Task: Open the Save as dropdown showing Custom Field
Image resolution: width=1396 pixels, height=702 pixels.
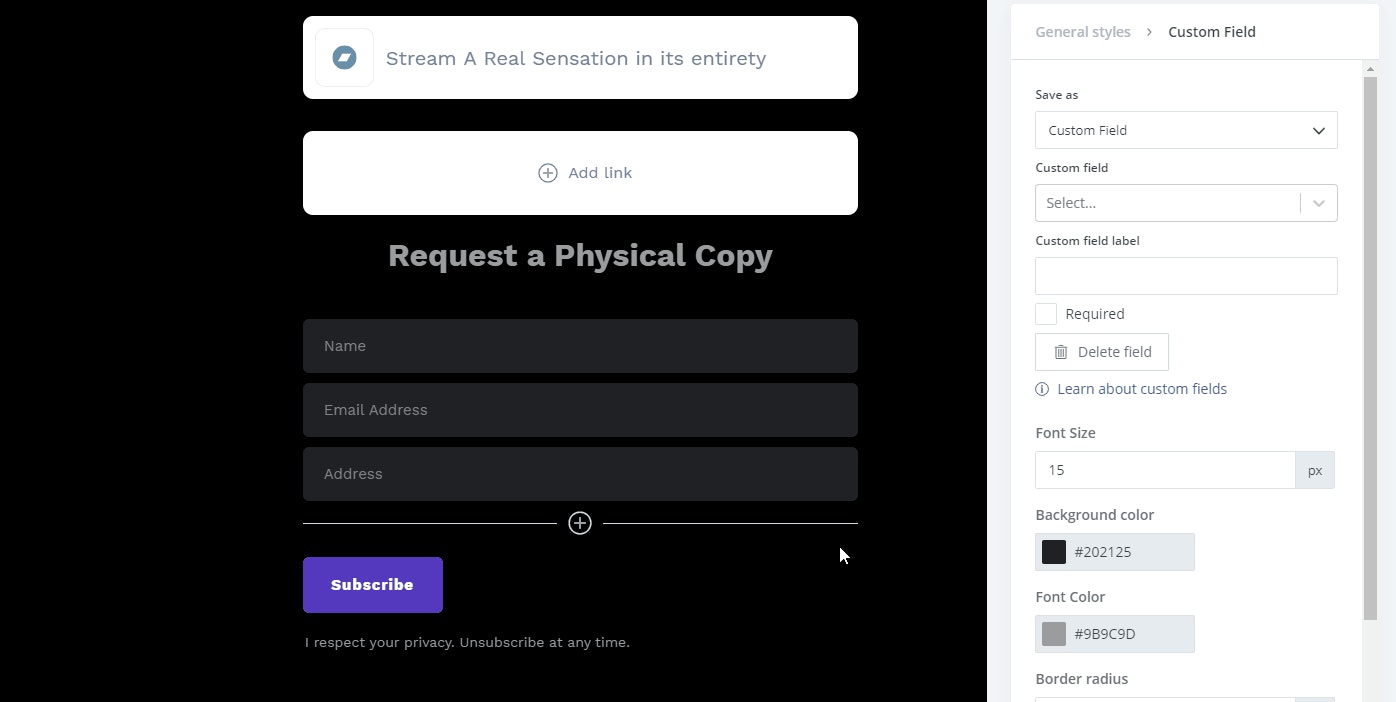Action: (1186, 130)
